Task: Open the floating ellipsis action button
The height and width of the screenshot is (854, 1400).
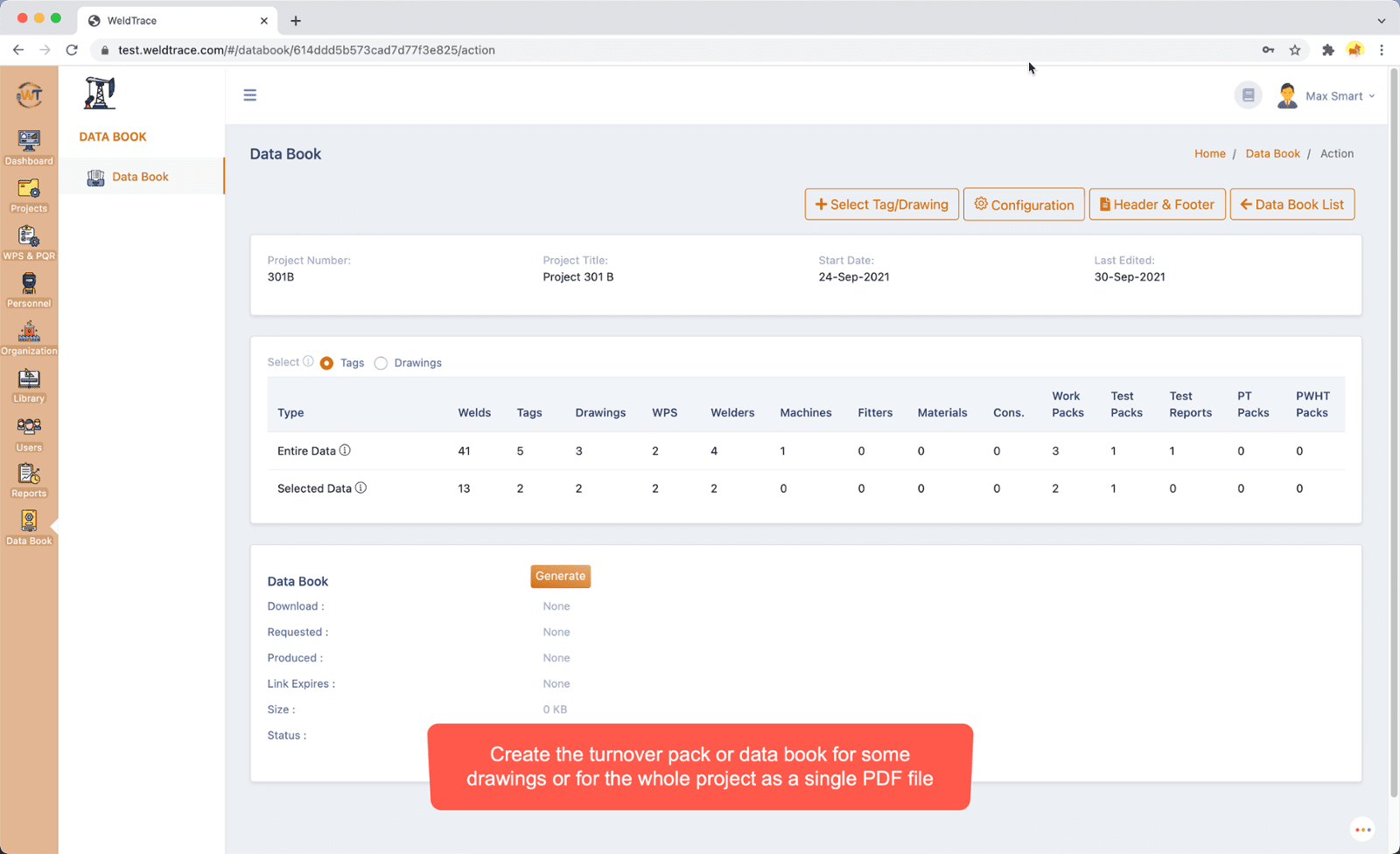Action: [1362, 829]
